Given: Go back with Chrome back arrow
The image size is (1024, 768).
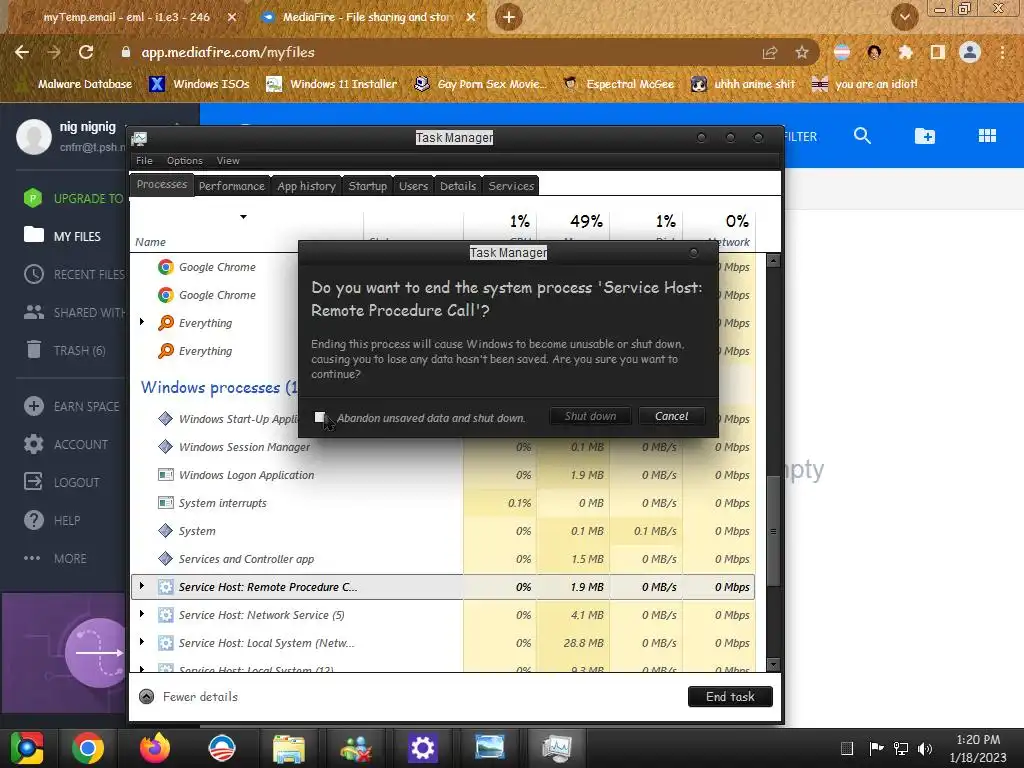Looking at the screenshot, I should [x=22, y=52].
